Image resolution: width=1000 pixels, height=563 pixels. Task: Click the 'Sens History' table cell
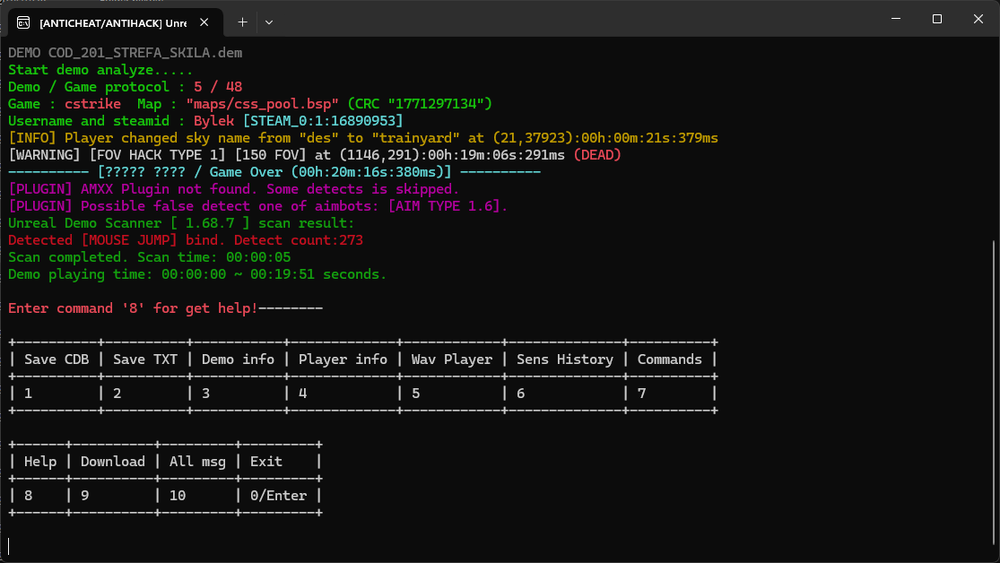click(564, 360)
